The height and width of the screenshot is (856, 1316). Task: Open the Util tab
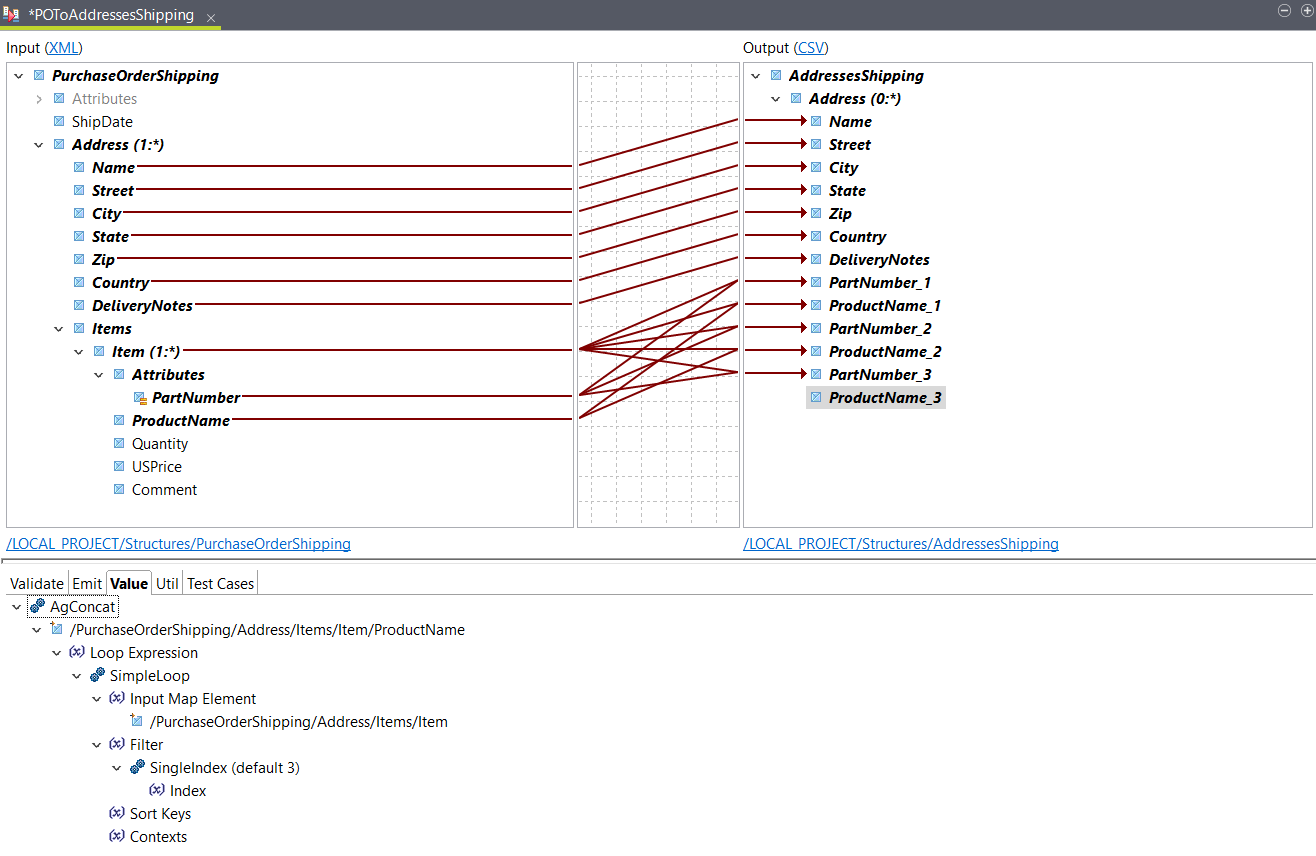[x=167, y=583]
